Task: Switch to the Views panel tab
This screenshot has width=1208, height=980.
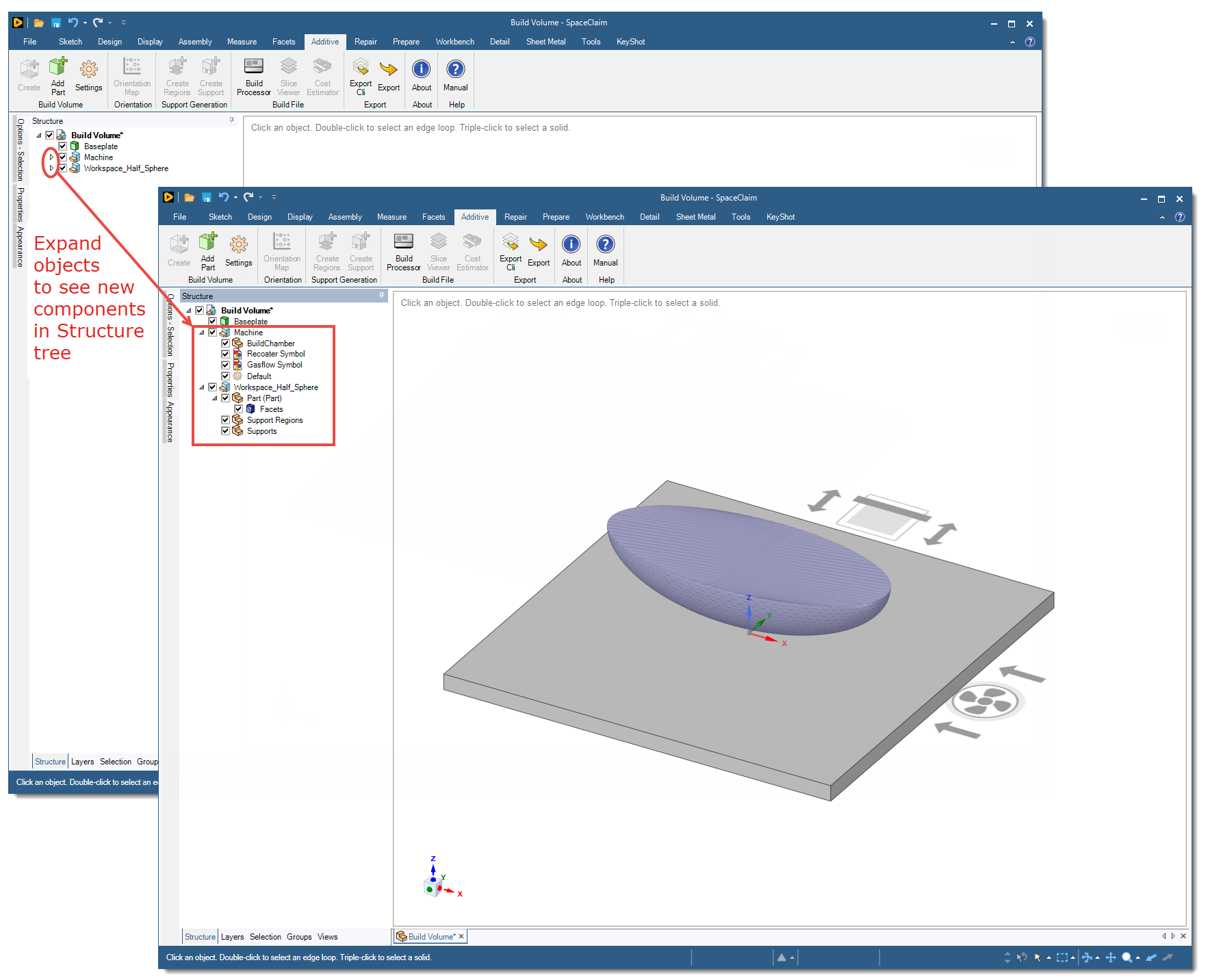Action: [x=327, y=937]
